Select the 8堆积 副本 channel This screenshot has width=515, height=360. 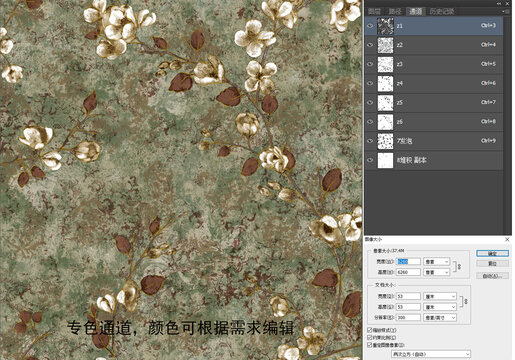[x=434, y=160]
